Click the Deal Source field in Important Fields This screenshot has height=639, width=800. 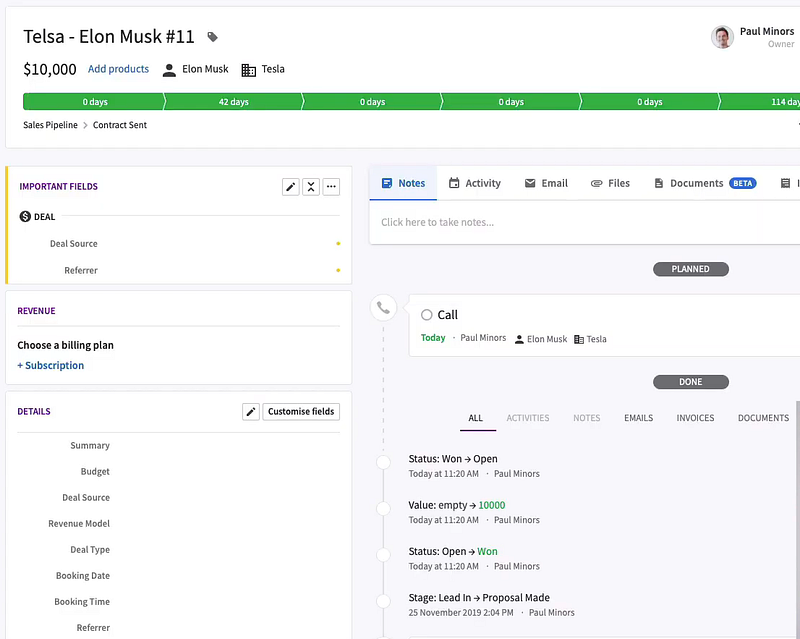click(x=179, y=243)
